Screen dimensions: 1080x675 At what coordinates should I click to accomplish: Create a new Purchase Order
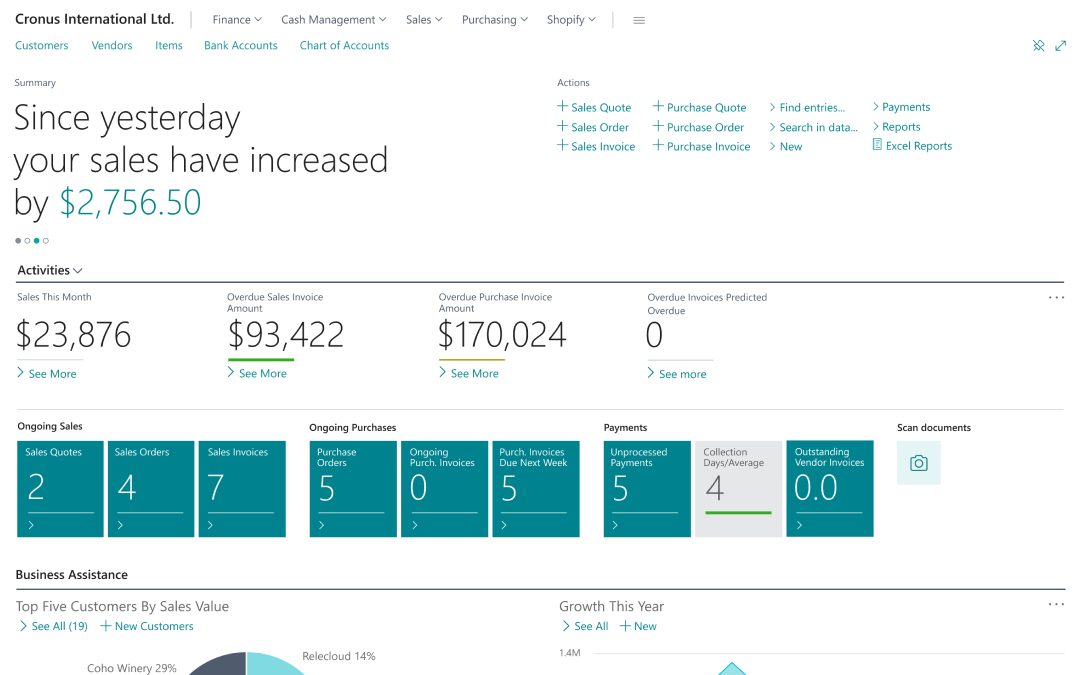click(x=698, y=127)
